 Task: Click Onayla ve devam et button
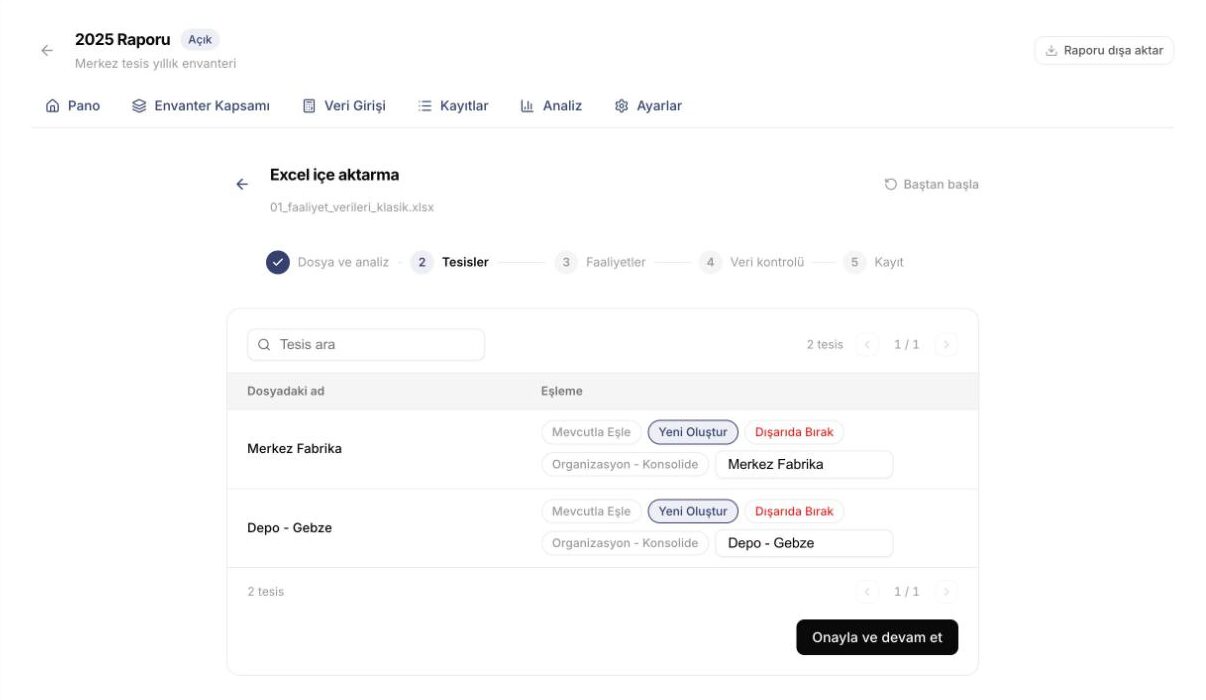click(877, 637)
